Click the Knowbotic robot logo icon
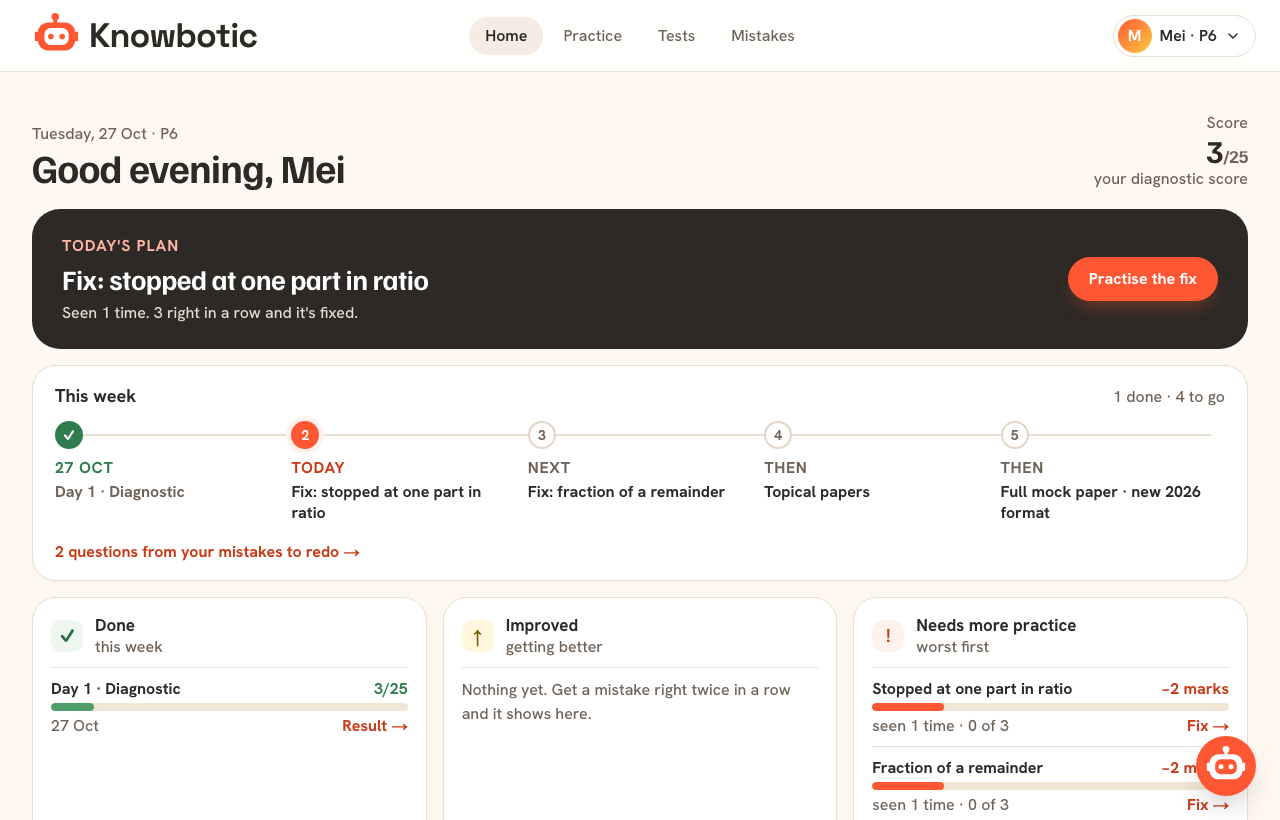 tap(56, 34)
